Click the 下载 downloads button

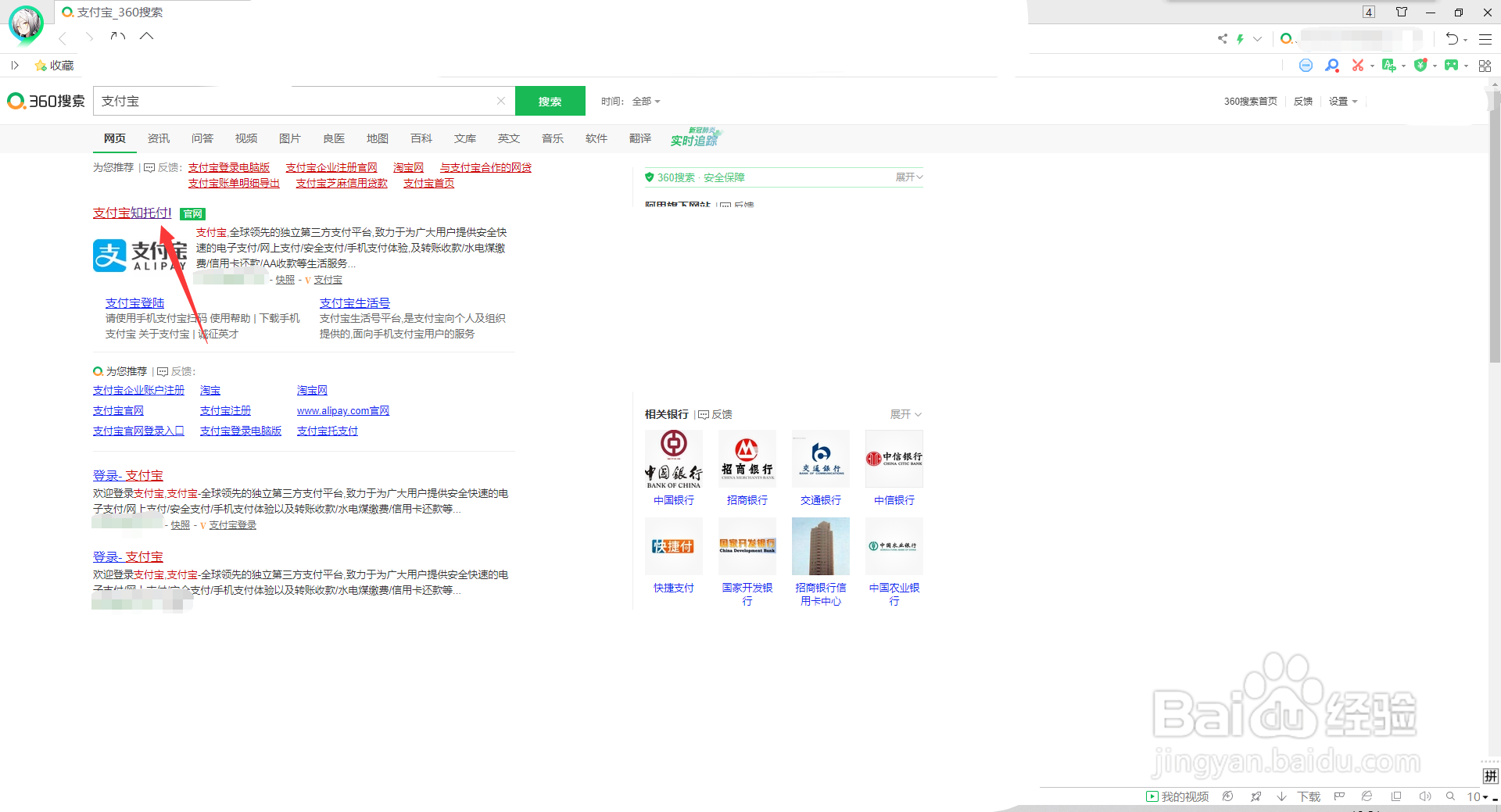(x=1299, y=796)
